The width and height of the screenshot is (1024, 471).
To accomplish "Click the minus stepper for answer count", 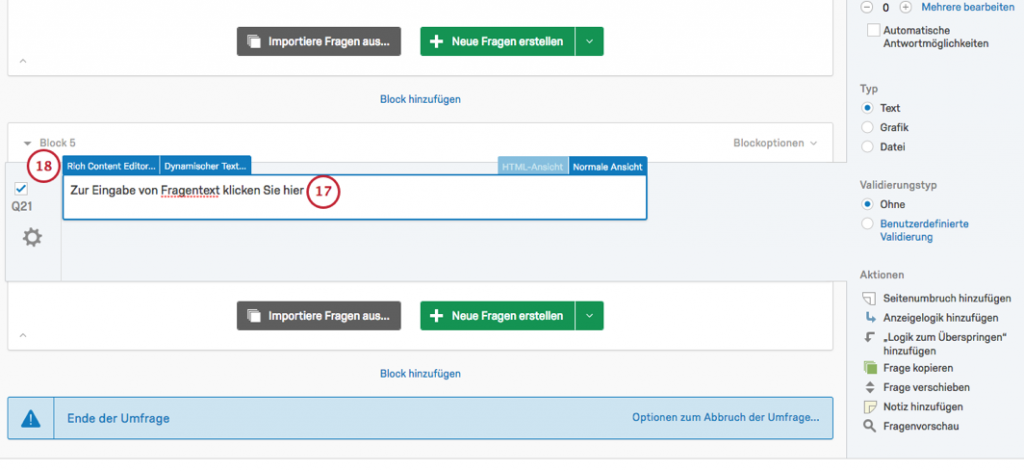I will 867,8.
